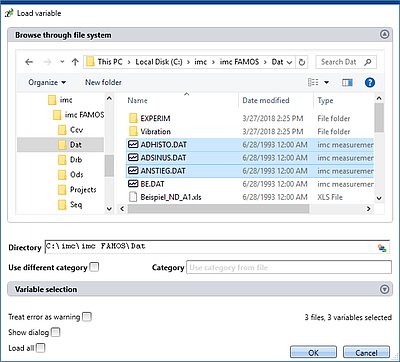The height and width of the screenshot is (362, 400).
Task: Select the Beispiel_ND_A1.xls file
Action: [x=250, y=197]
